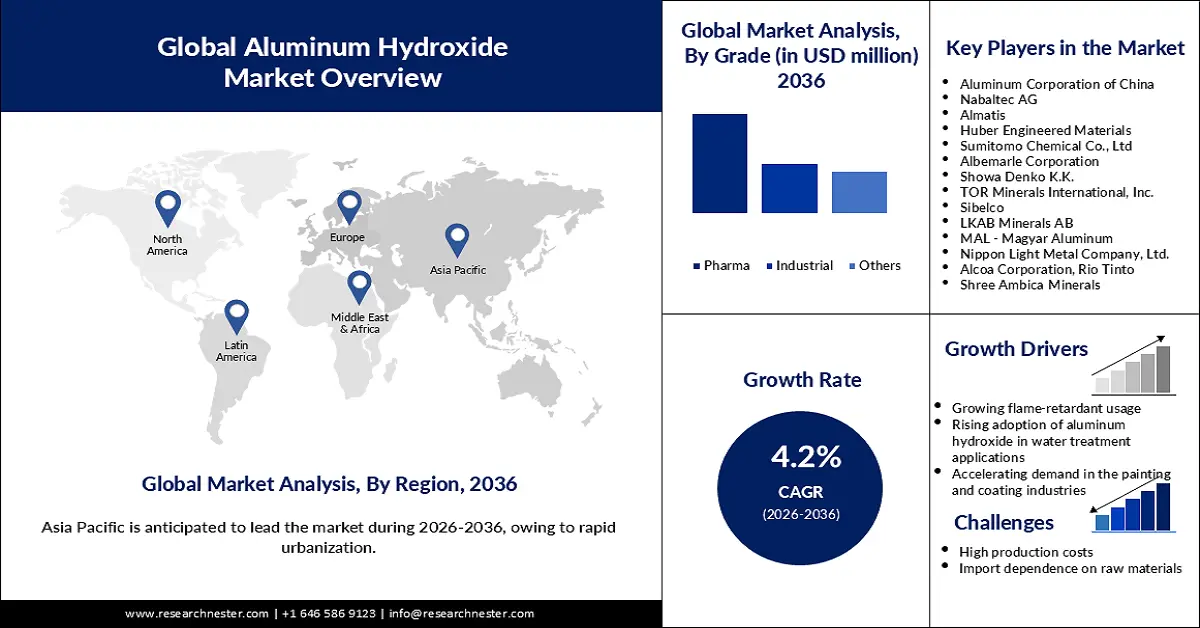
Task: Click the Latin America location pin
Action: coord(237,315)
